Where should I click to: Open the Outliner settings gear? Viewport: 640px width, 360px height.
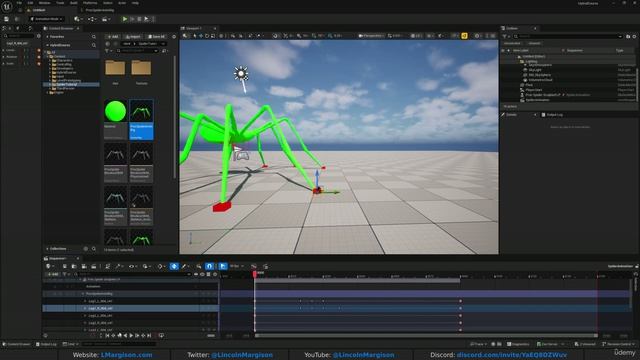point(634,36)
